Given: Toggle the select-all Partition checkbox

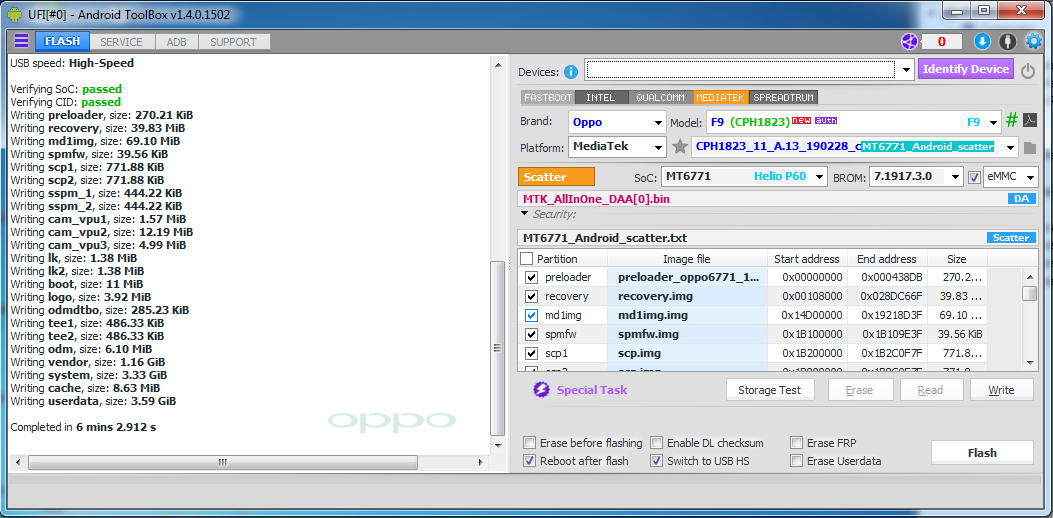Looking at the screenshot, I should pos(527,259).
